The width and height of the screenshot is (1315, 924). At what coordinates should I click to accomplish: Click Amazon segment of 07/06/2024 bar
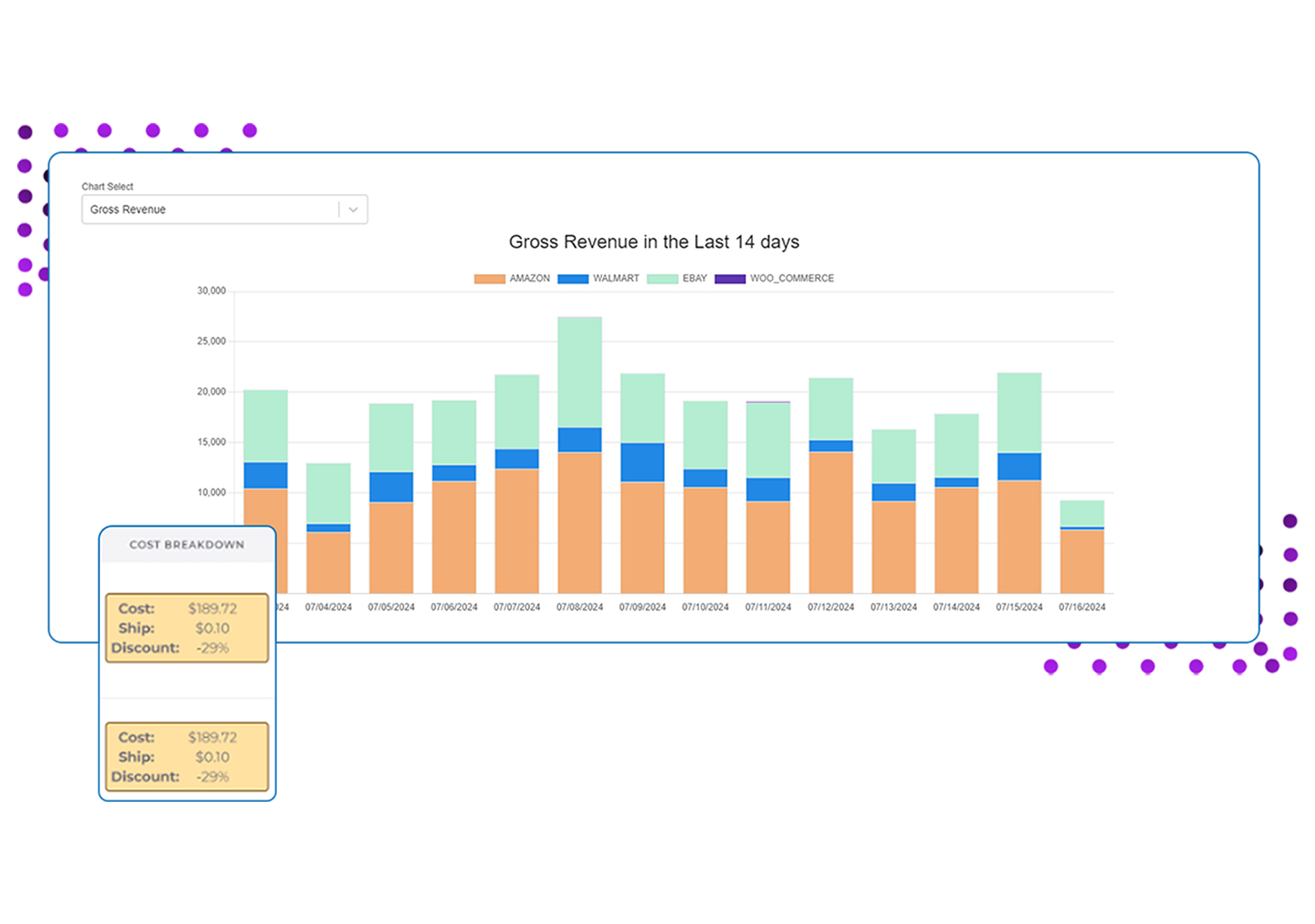click(x=454, y=537)
